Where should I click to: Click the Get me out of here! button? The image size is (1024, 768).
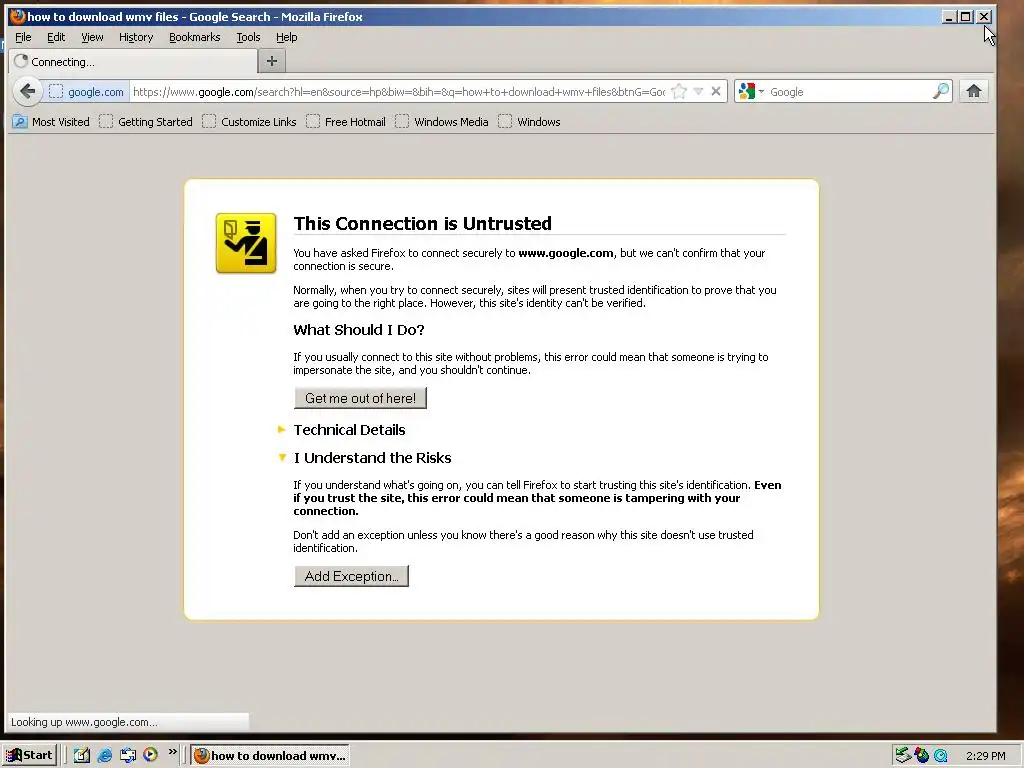click(x=360, y=398)
